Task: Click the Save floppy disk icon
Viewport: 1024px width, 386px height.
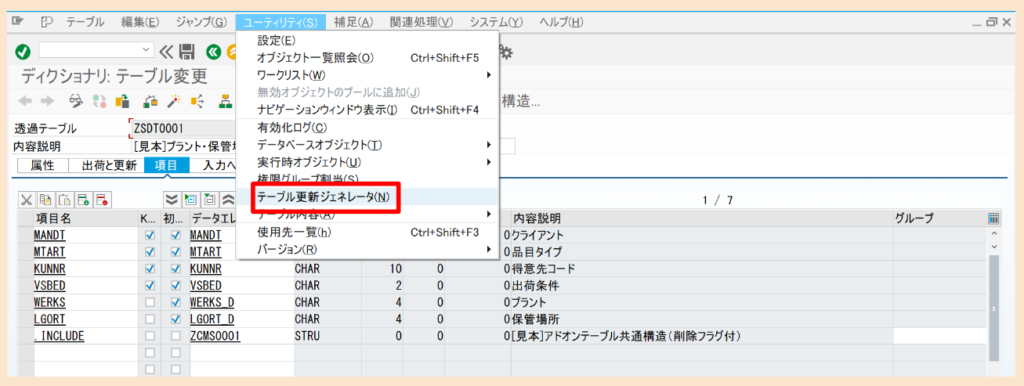Action: tap(187, 52)
